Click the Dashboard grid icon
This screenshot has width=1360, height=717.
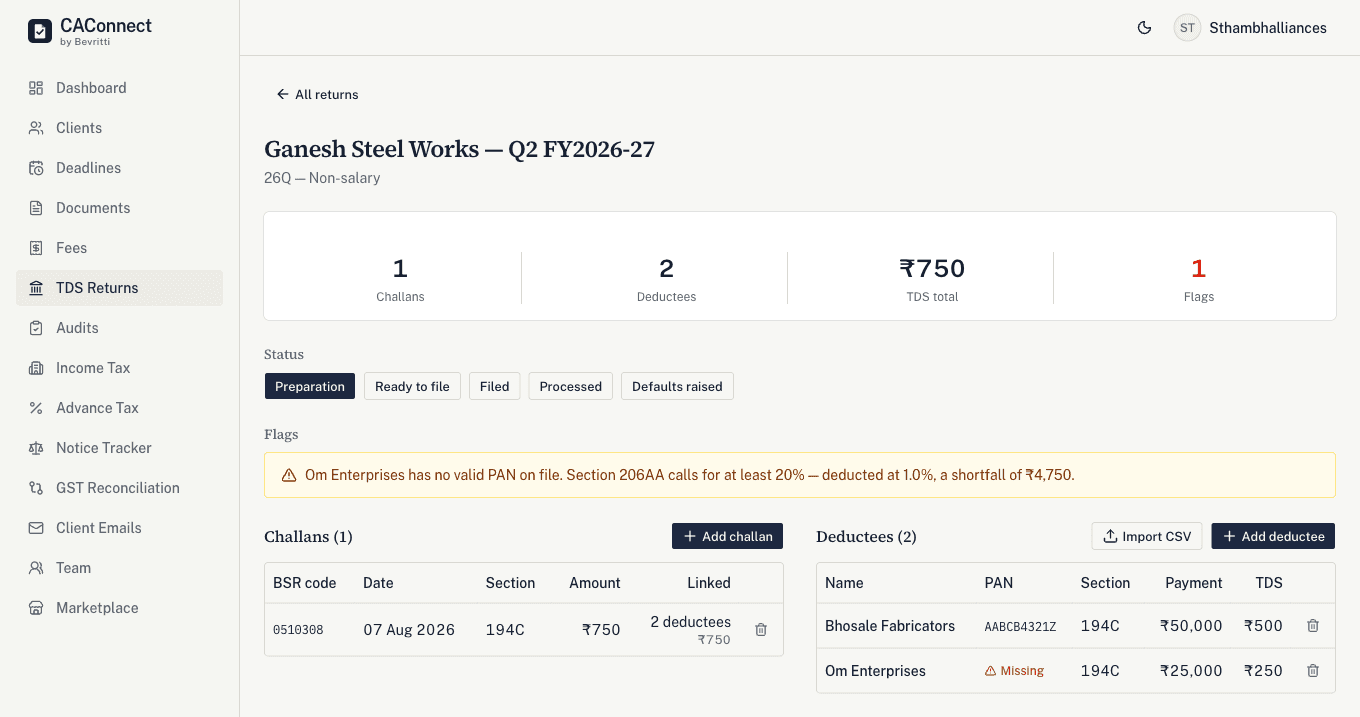pos(36,88)
